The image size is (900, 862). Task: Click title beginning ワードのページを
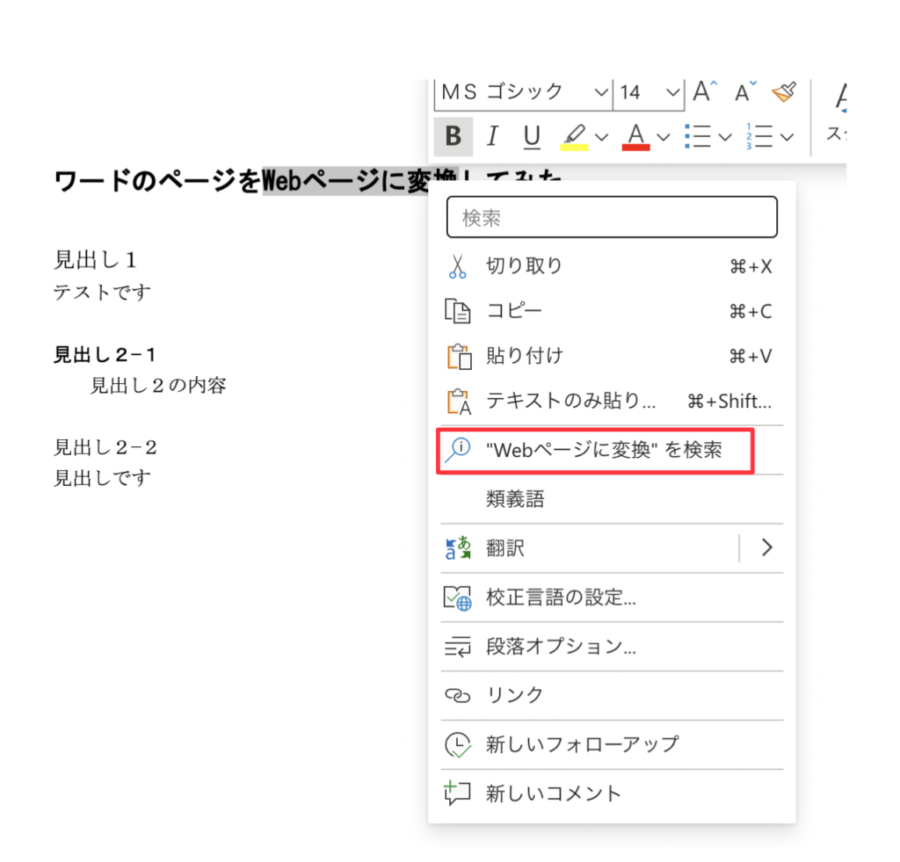point(158,181)
